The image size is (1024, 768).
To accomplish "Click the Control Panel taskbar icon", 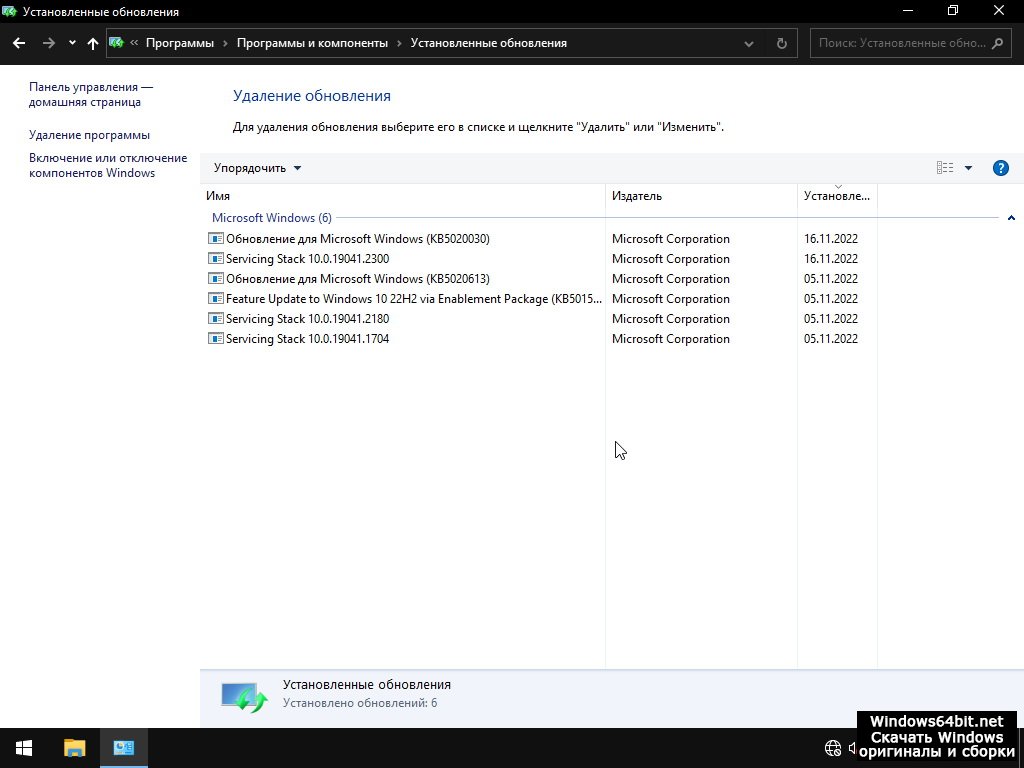I will coord(124,748).
